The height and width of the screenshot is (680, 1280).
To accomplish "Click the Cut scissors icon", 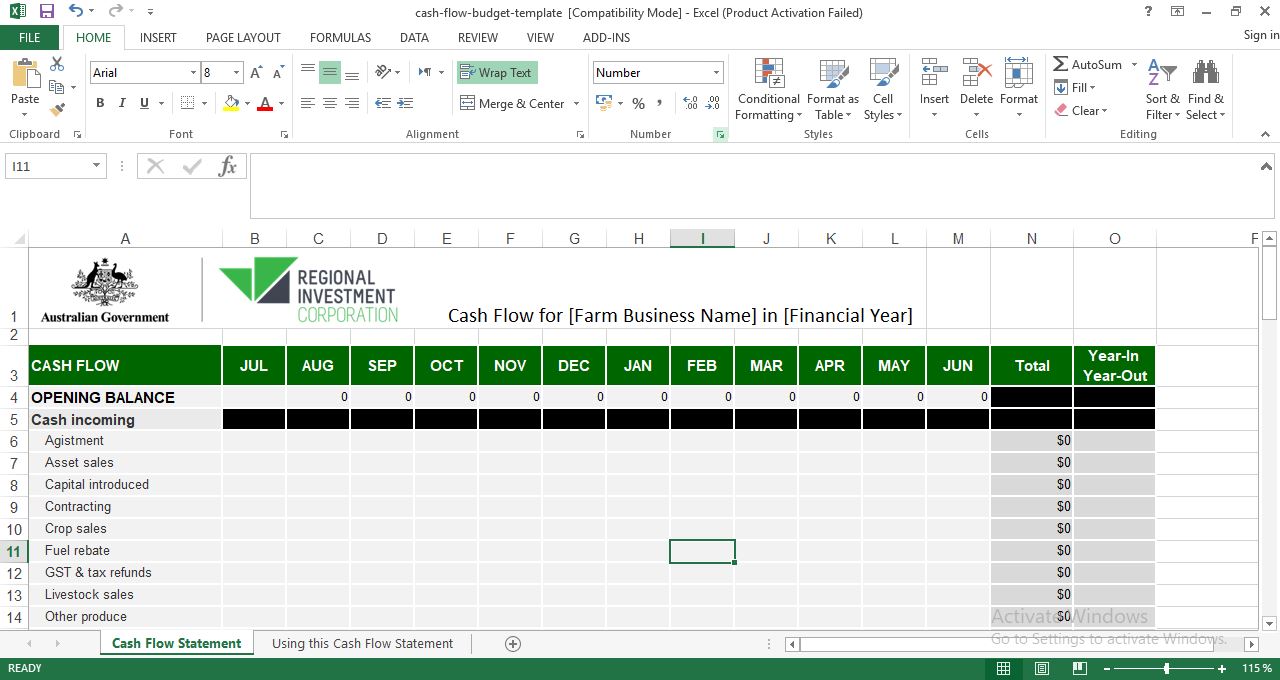I will point(57,64).
